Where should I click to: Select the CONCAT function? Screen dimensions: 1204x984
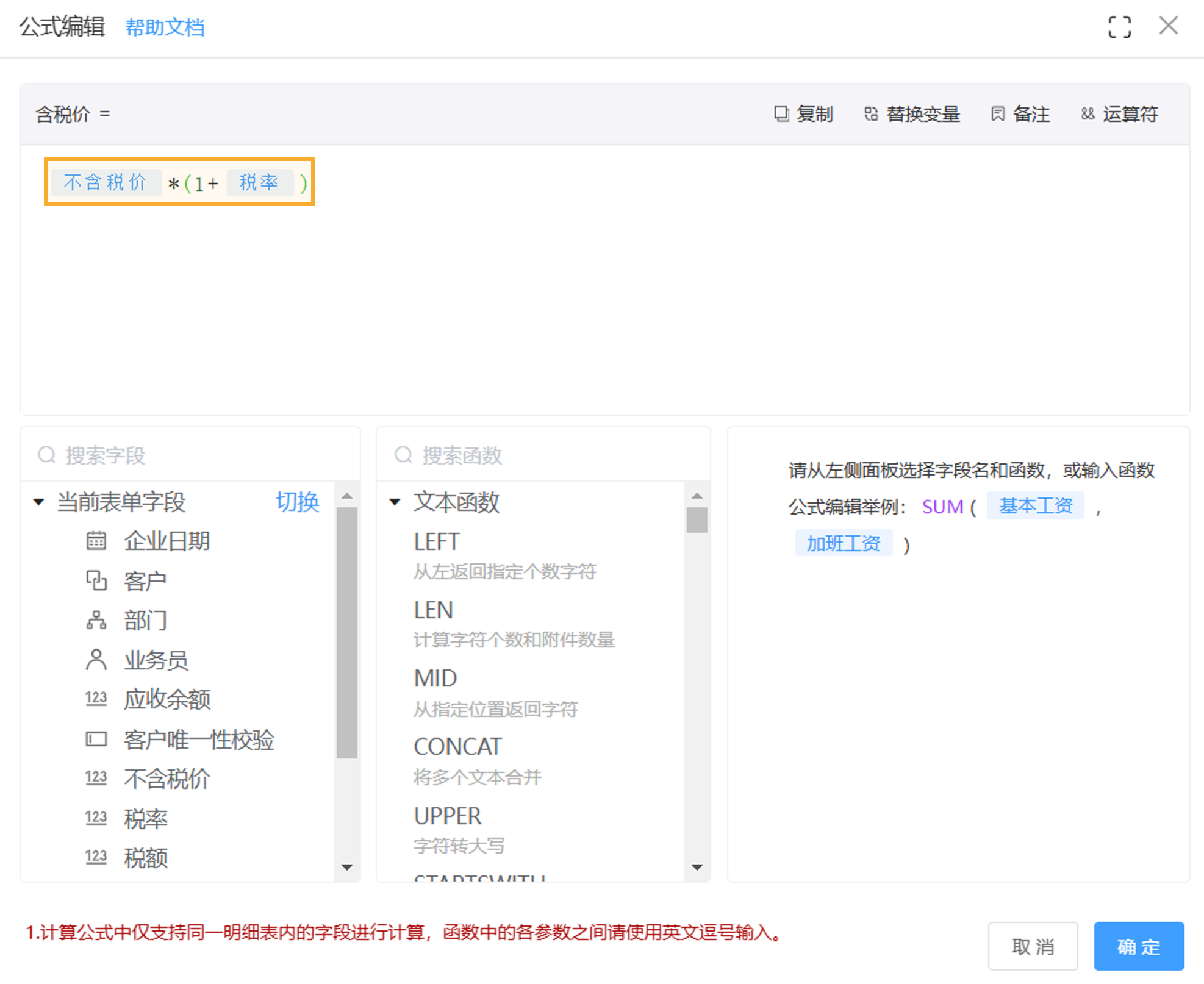point(457,746)
